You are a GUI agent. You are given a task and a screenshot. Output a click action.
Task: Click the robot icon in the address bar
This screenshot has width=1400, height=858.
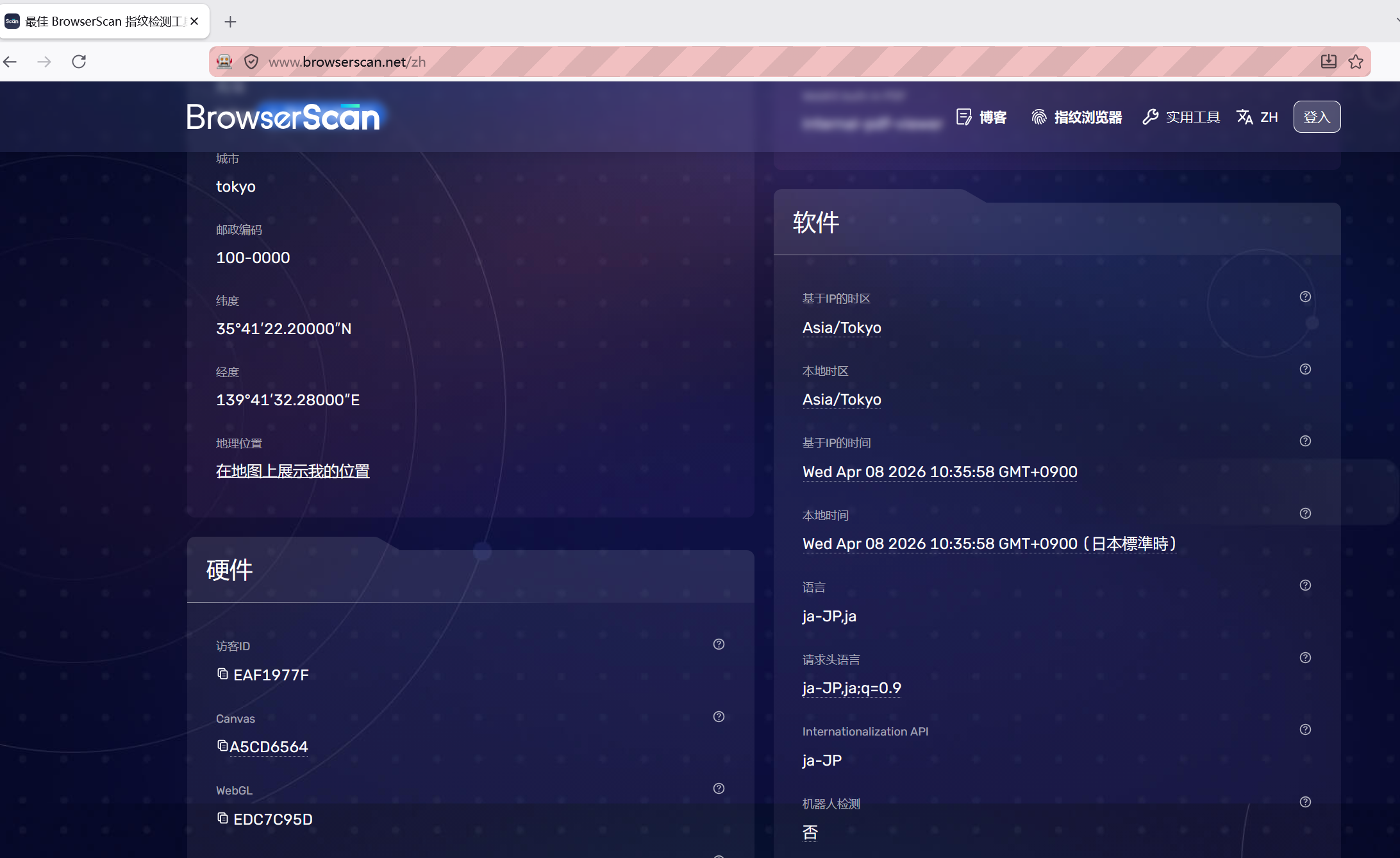click(224, 61)
